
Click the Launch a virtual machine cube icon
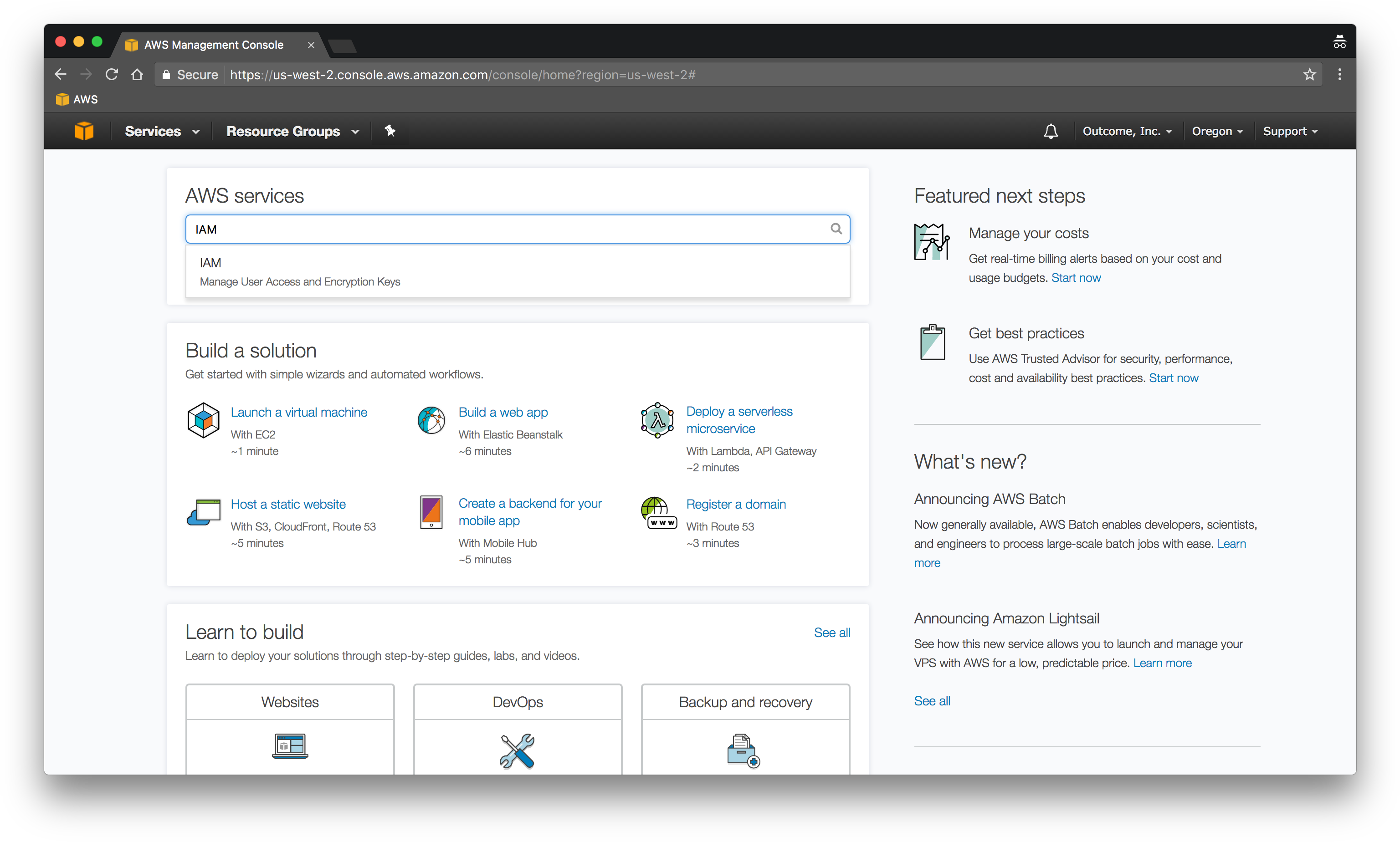tap(203, 420)
